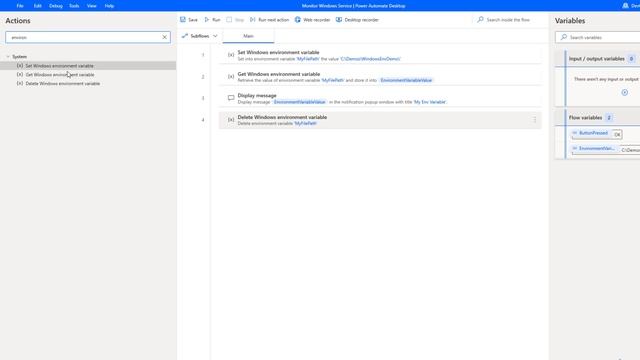Click the Stop icon in toolbar
Viewport: 640px width, 360px height.
229,20
